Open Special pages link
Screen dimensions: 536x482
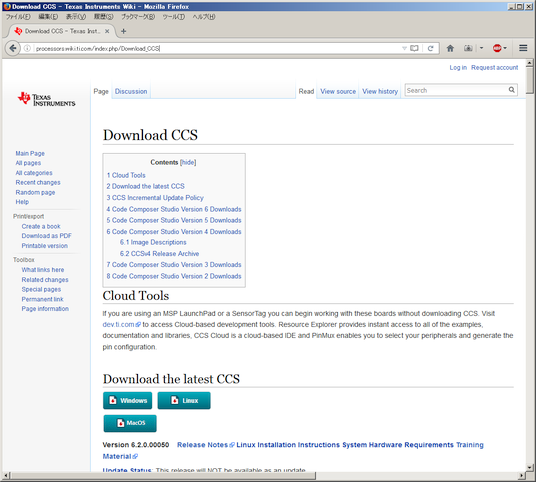(x=41, y=289)
